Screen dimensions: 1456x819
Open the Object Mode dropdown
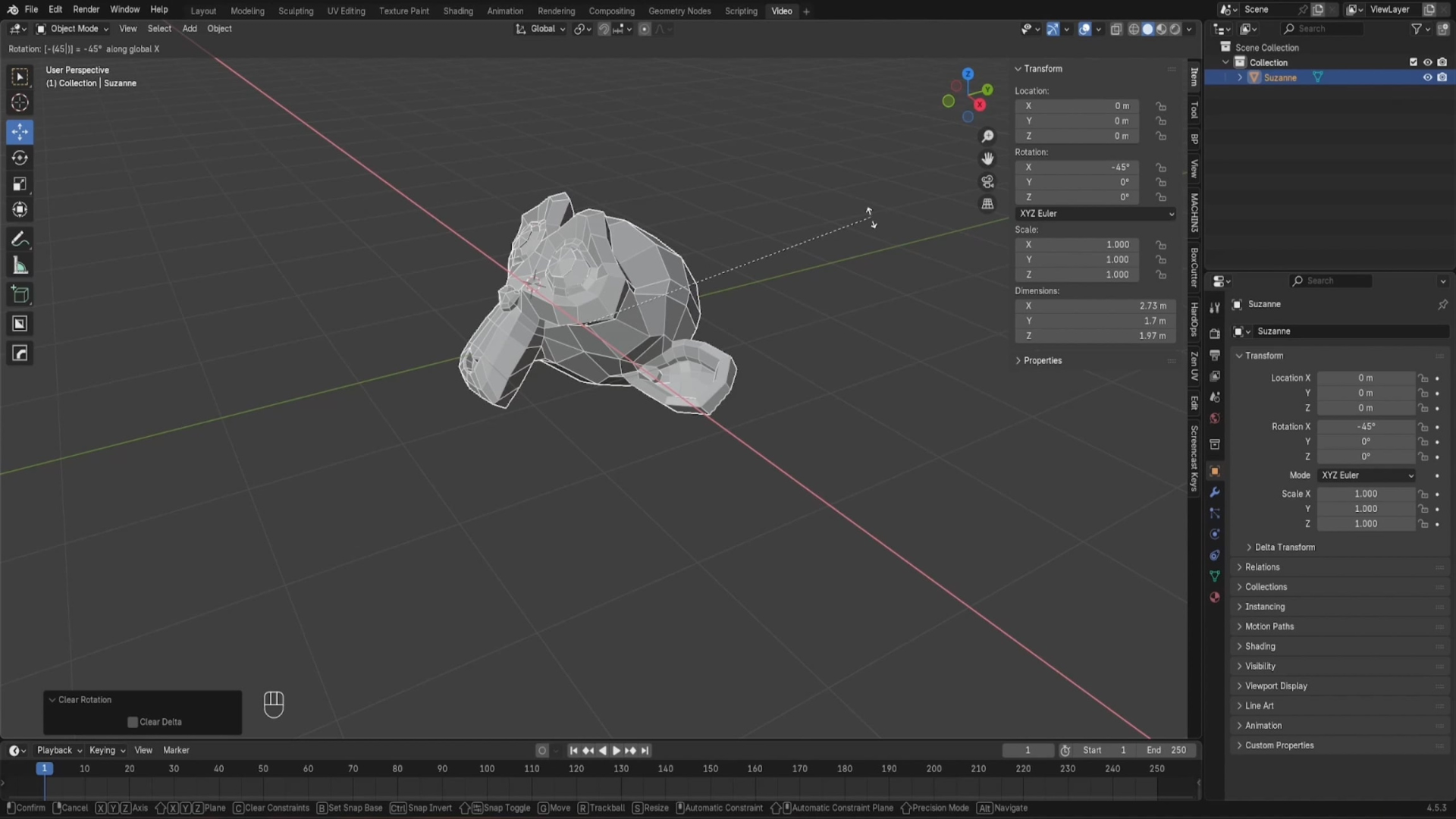[74, 29]
